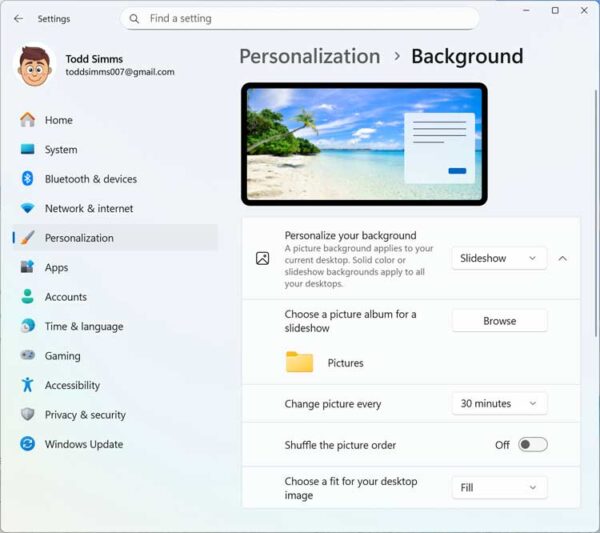Image resolution: width=600 pixels, height=533 pixels.
Task: Open the Slideshow background type dropdown
Action: 499,258
